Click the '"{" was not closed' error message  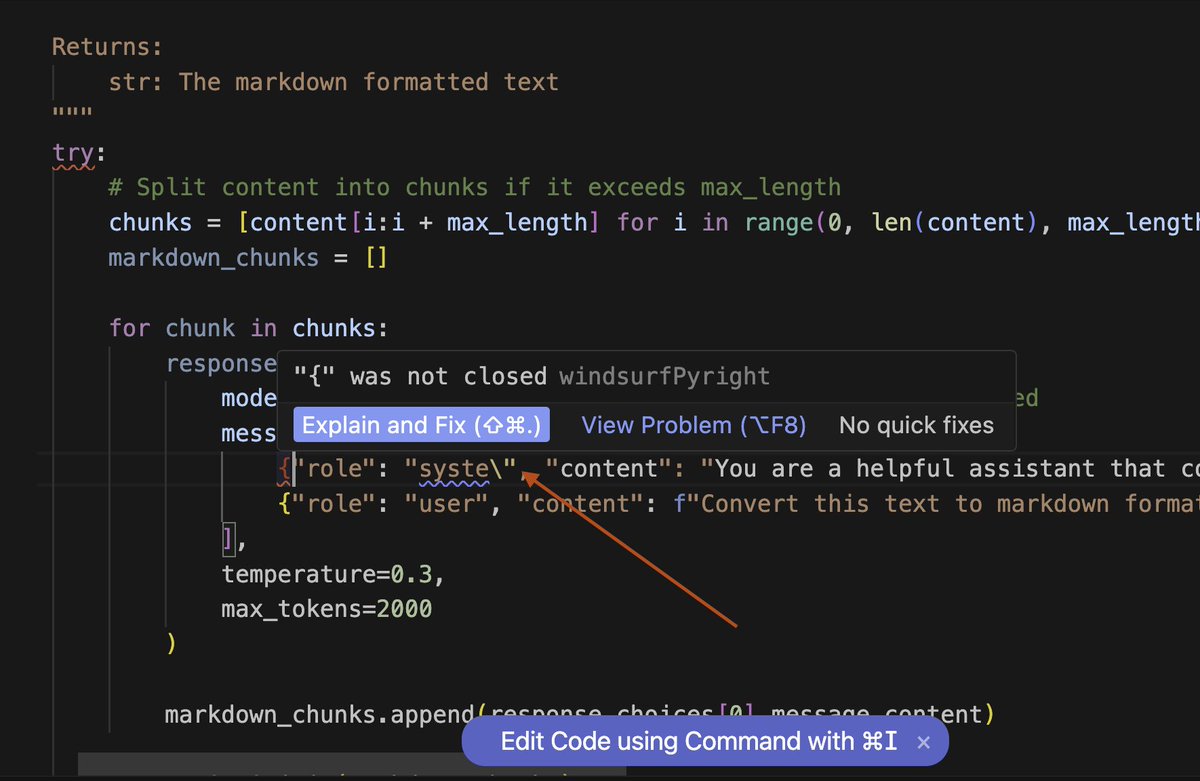coord(420,376)
